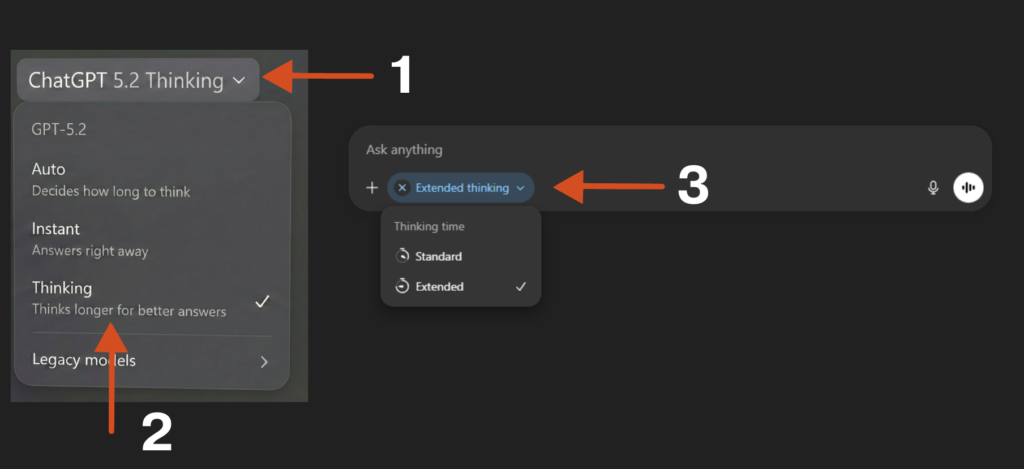Choose Standard thinking time
Viewport: 1024px width, 469px height.
pos(439,256)
